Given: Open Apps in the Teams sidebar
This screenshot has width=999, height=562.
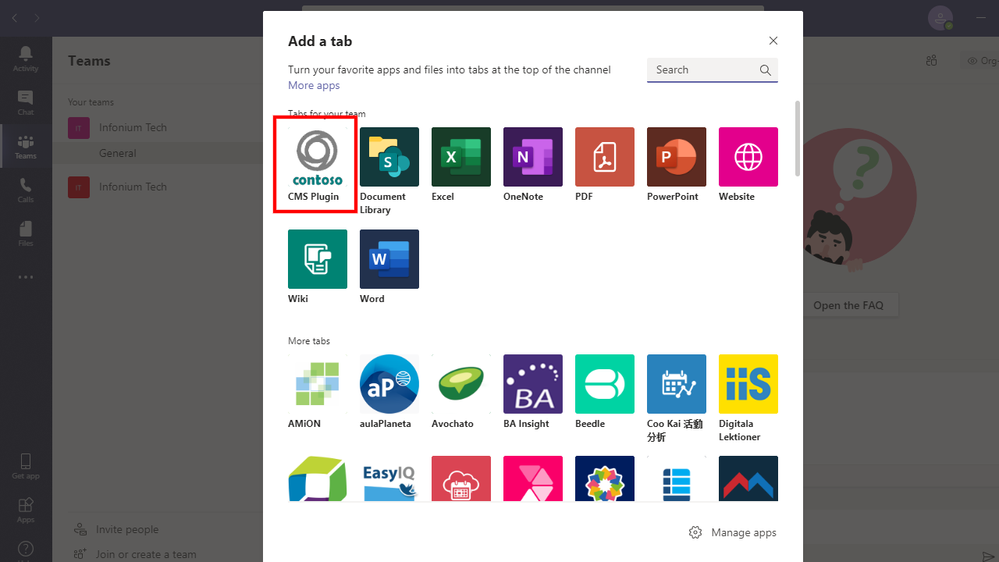Looking at the screenshot, I should [25, 510].
